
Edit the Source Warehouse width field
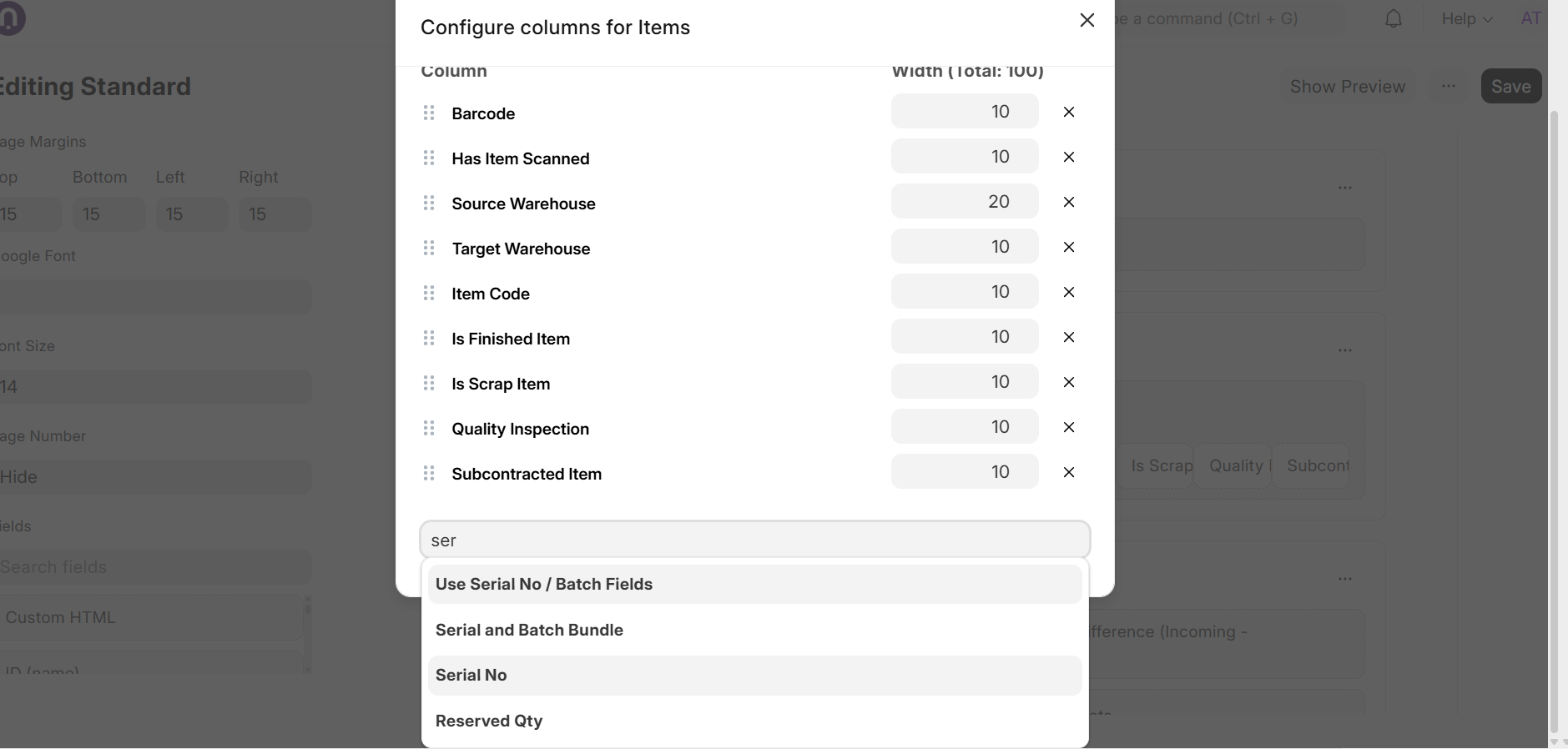[x=965, y=202]
